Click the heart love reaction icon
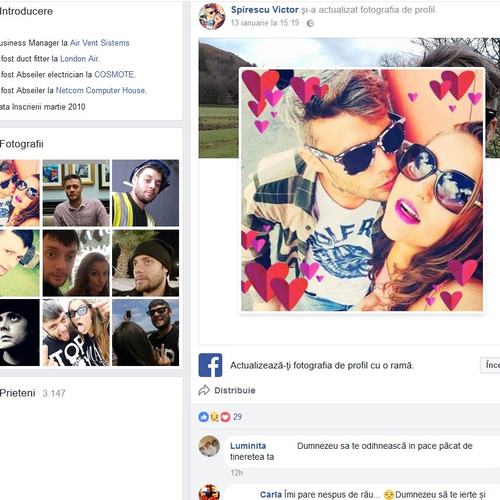 coord(225,417)
